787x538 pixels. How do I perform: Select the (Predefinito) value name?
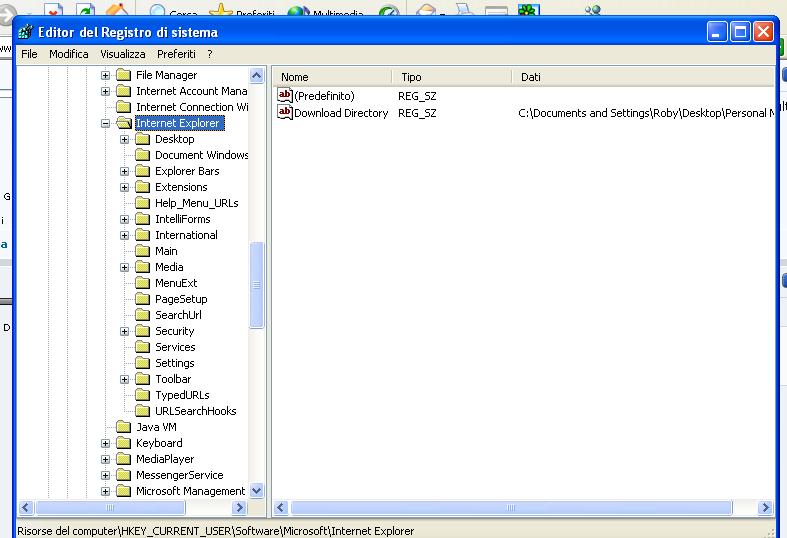[x=324, y=96]
